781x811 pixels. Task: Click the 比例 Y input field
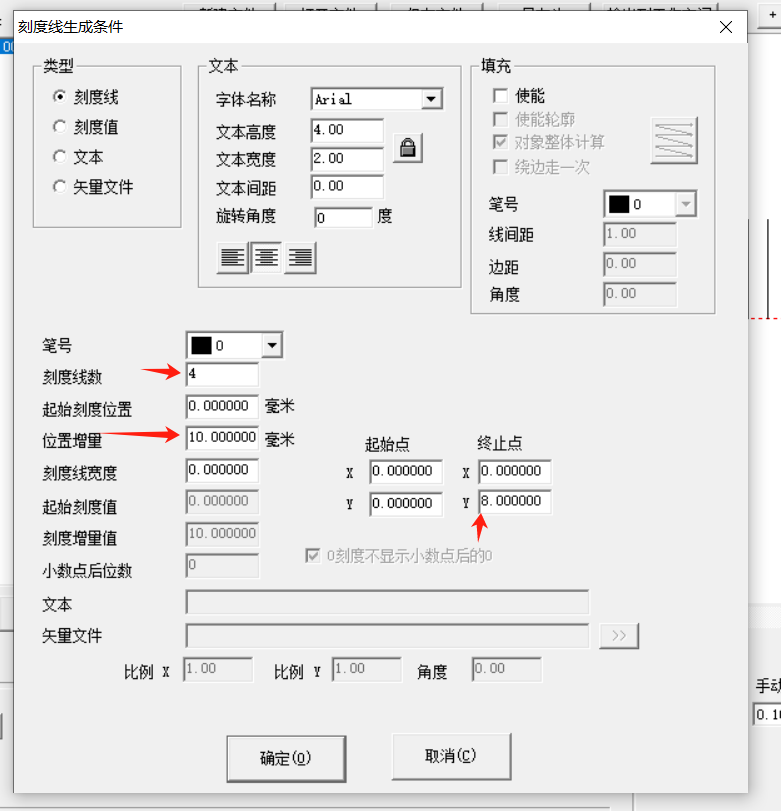pyautogui.click(x=367, y=669)
